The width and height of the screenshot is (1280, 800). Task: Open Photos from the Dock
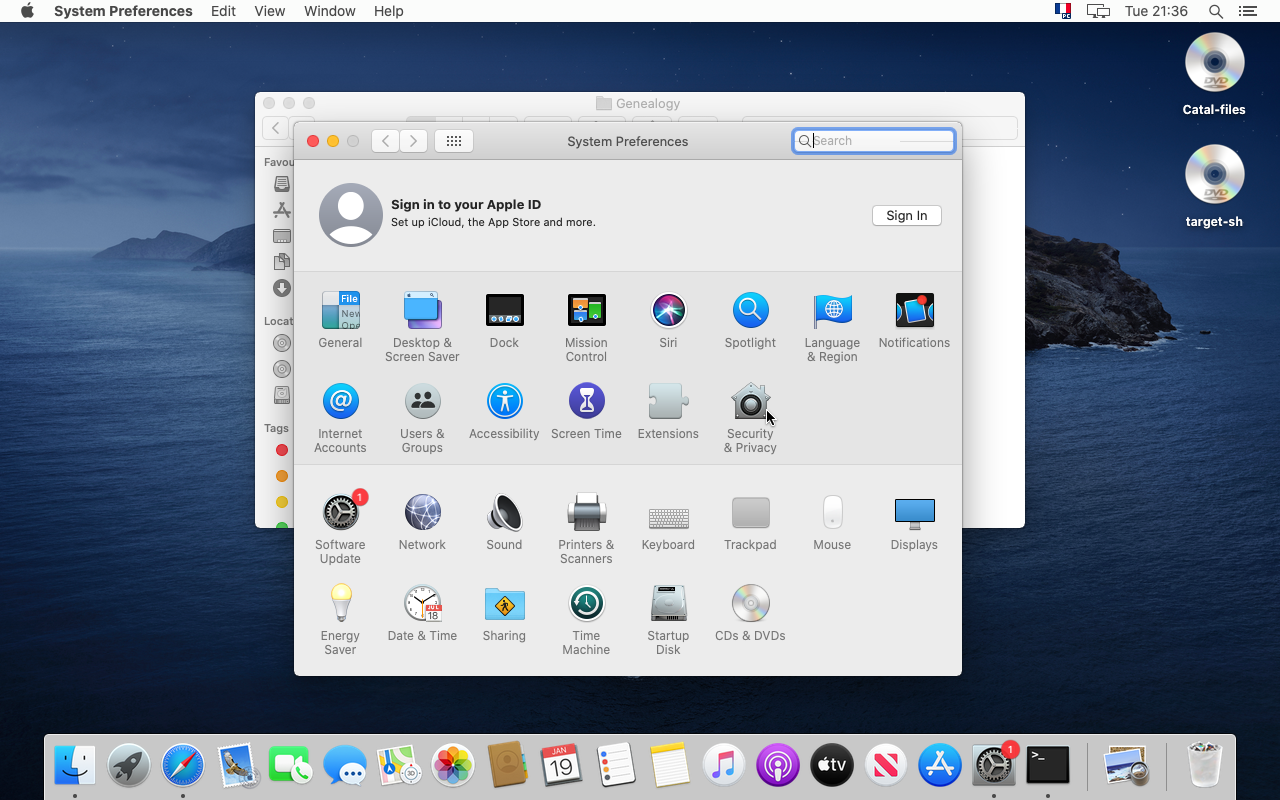pyautogui.click(x=453, y=766)
